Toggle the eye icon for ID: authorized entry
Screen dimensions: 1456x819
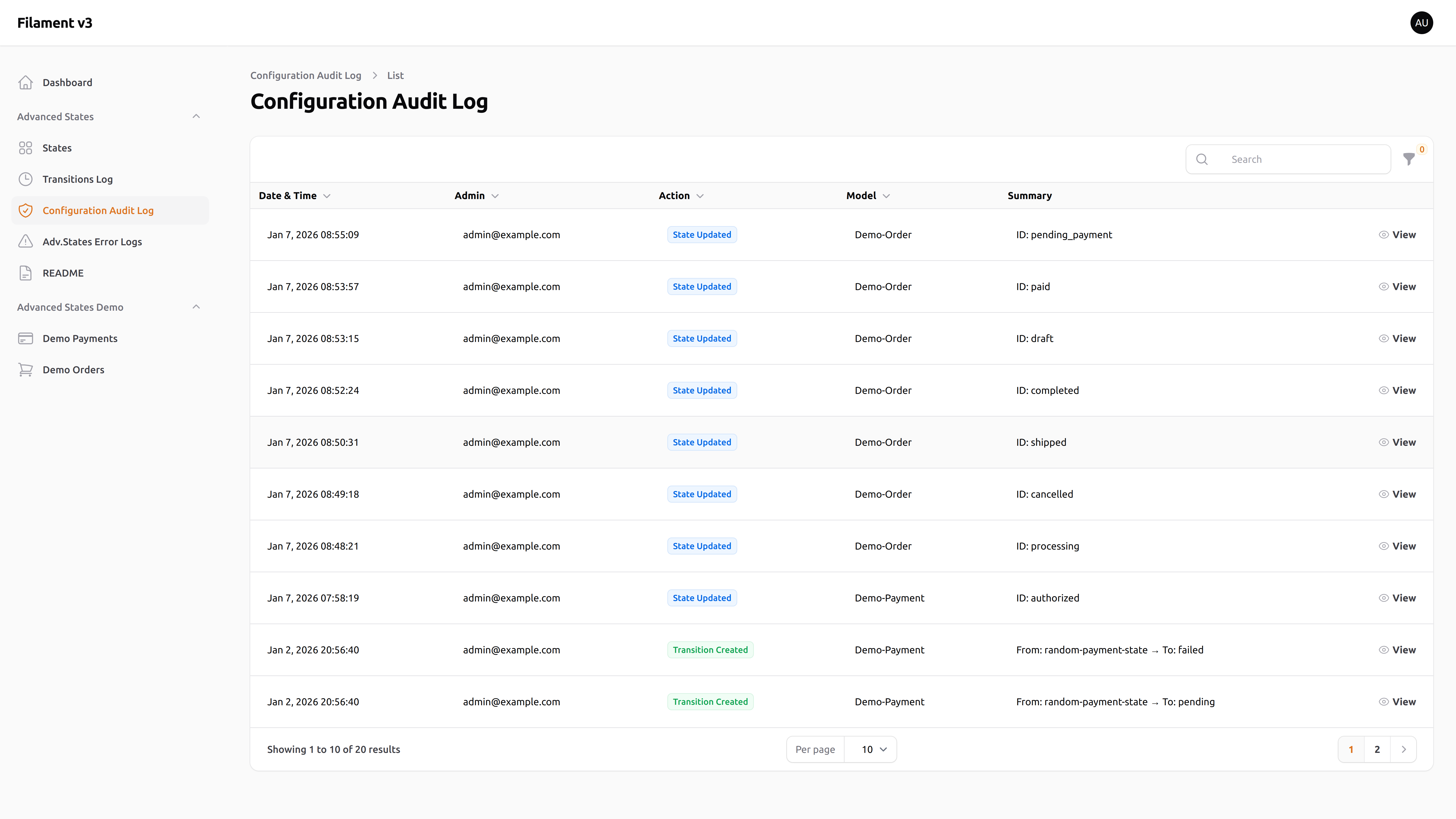click(1384, 597)
